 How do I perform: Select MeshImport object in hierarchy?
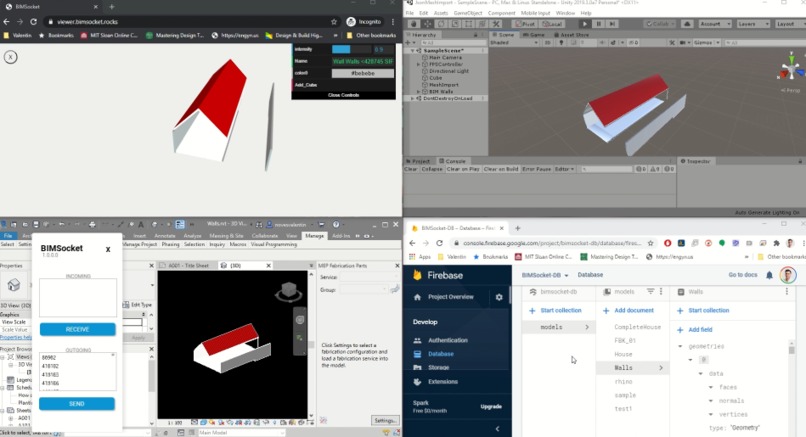[x=444, y=84]
